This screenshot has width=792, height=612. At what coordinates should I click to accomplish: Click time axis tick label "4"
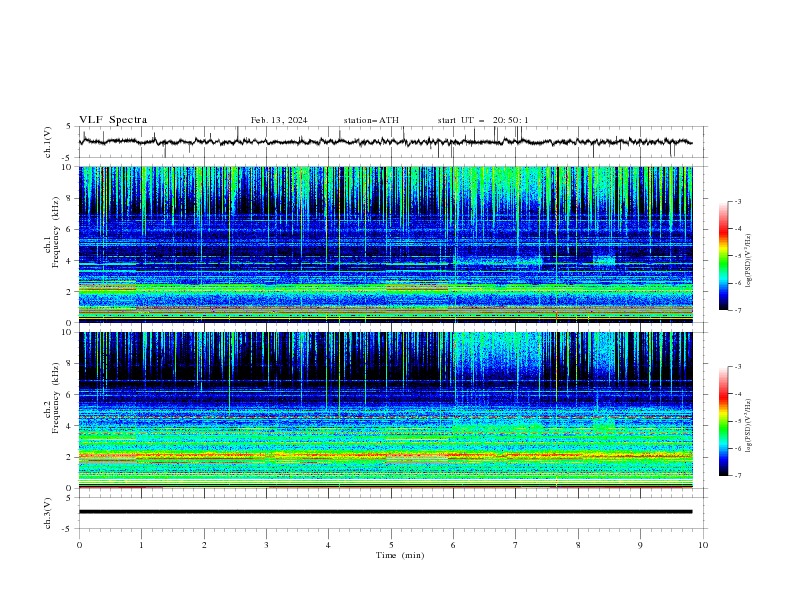point(328,545)
